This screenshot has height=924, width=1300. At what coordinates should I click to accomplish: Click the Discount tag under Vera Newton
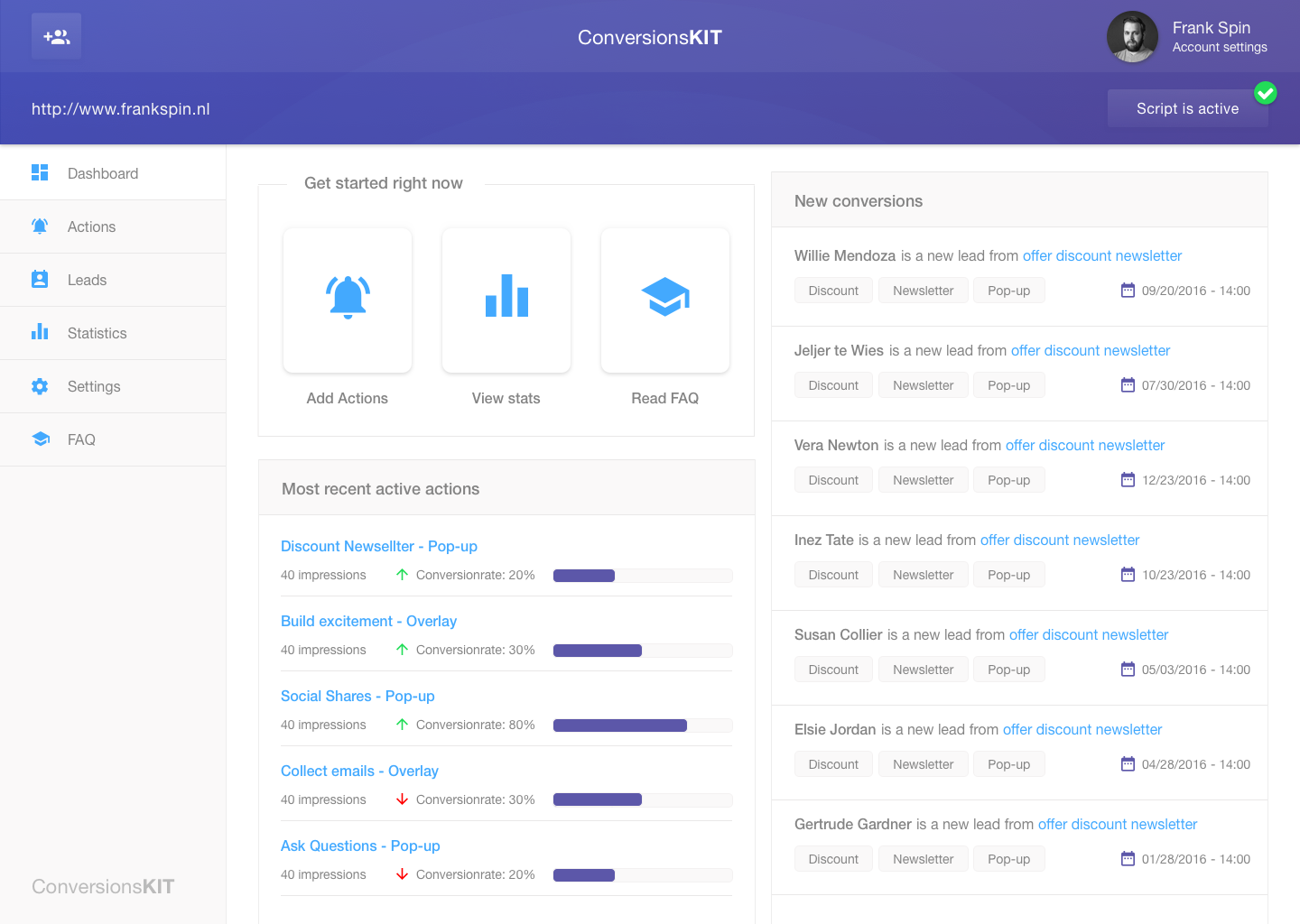tap(833, 479)
